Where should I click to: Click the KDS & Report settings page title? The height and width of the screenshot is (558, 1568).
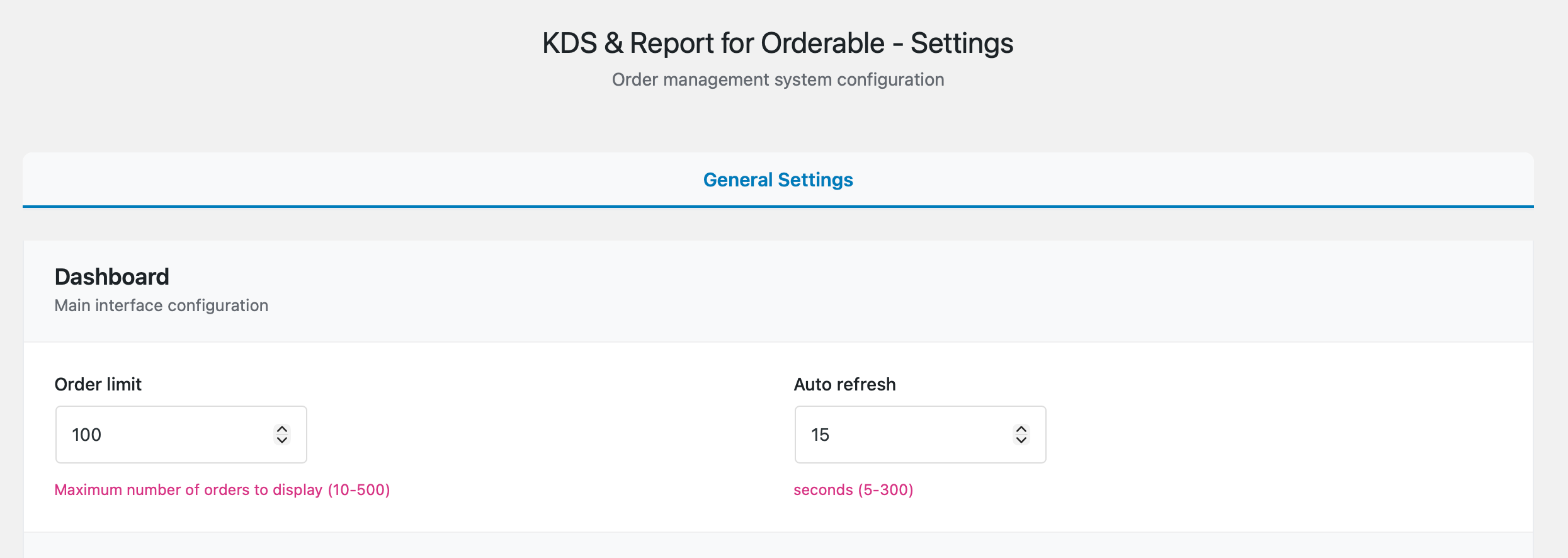[778, 43]
